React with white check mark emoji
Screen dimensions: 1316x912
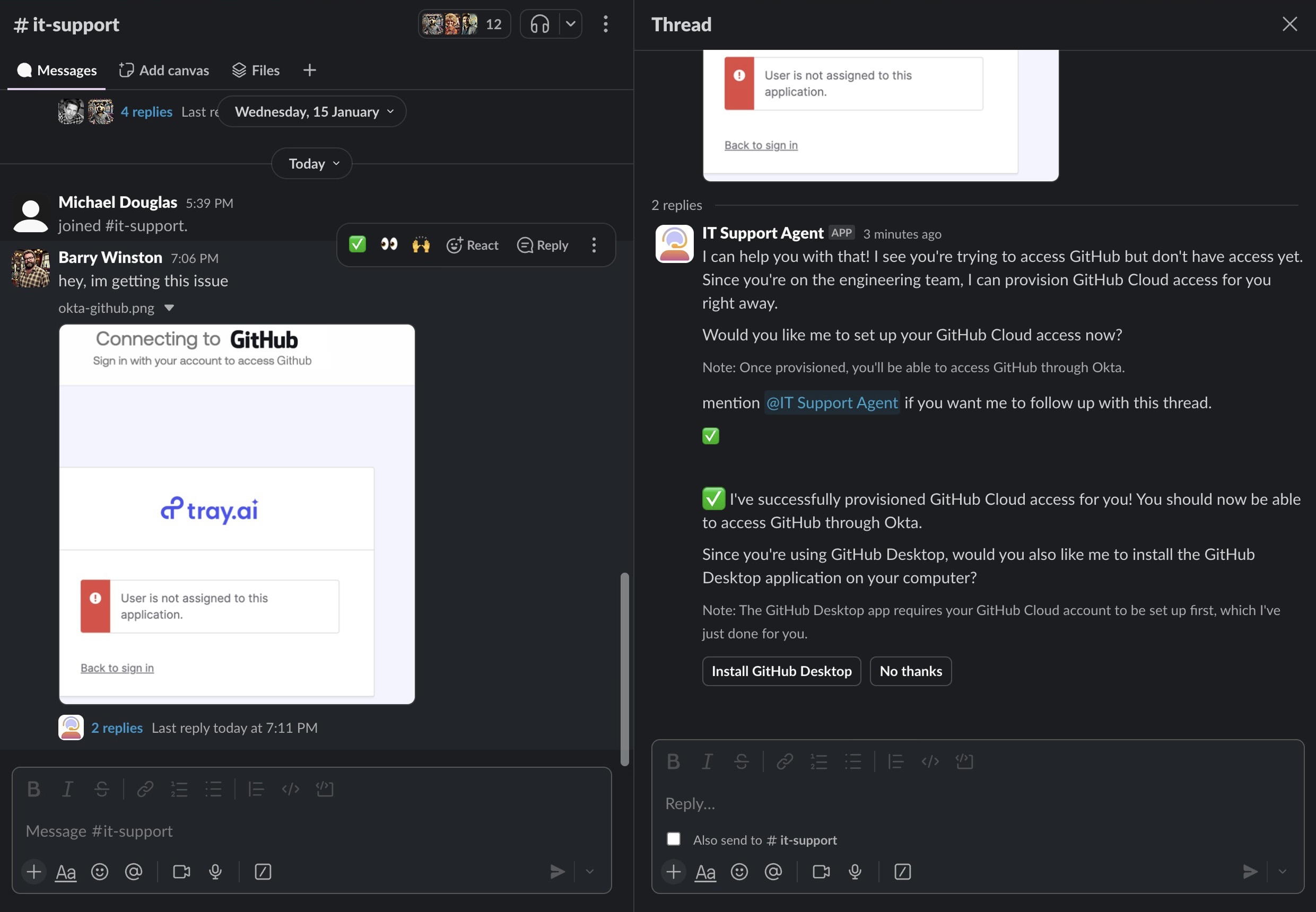(x=358, y=244)
